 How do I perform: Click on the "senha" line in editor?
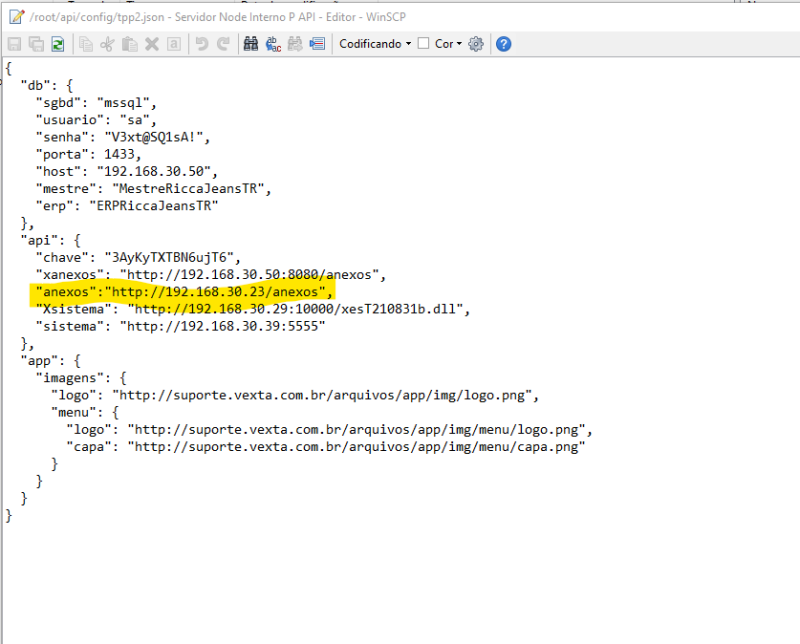(x=122, y=137)
